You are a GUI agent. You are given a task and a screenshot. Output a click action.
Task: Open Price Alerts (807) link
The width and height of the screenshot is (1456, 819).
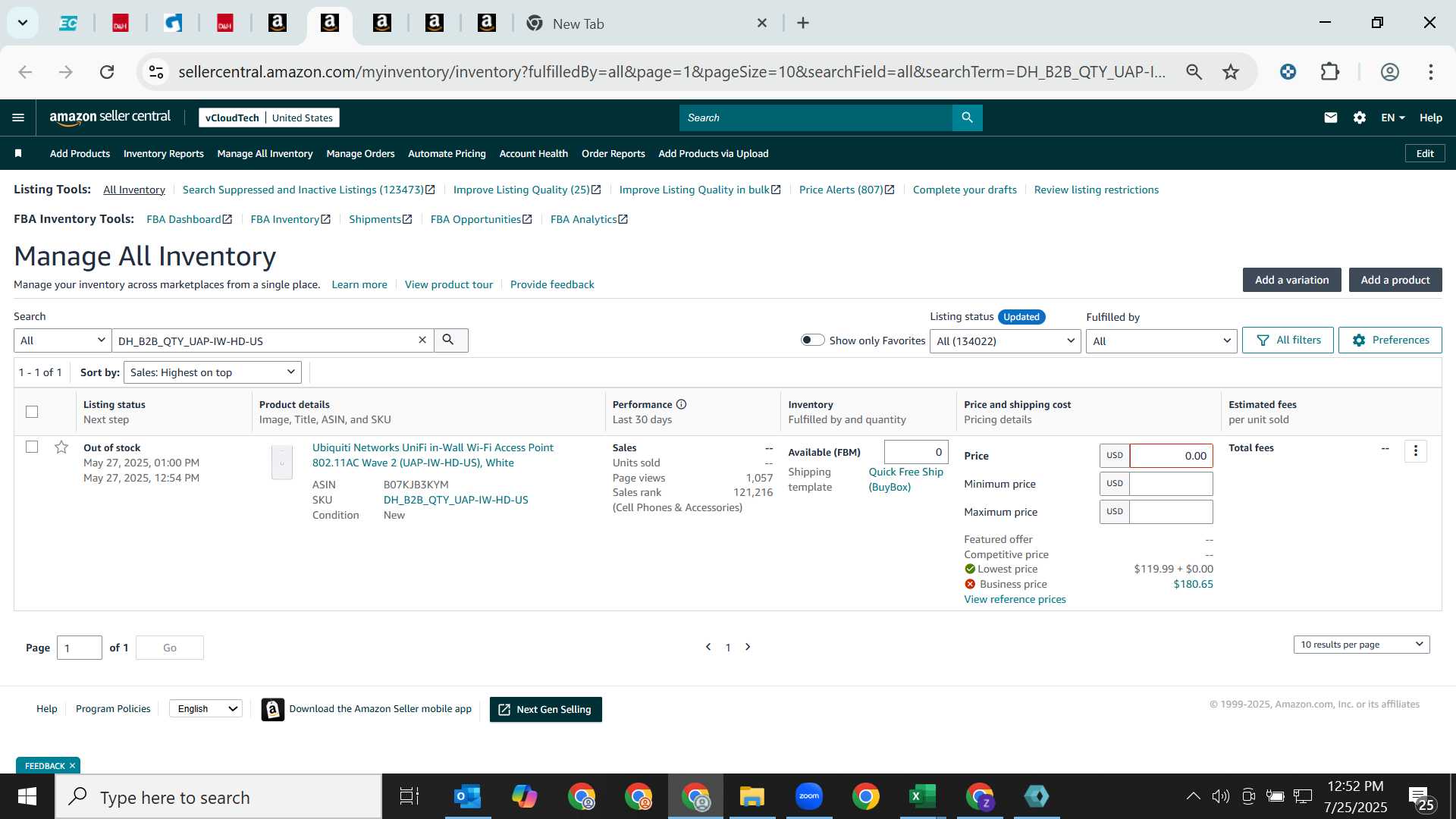point(846,190)
